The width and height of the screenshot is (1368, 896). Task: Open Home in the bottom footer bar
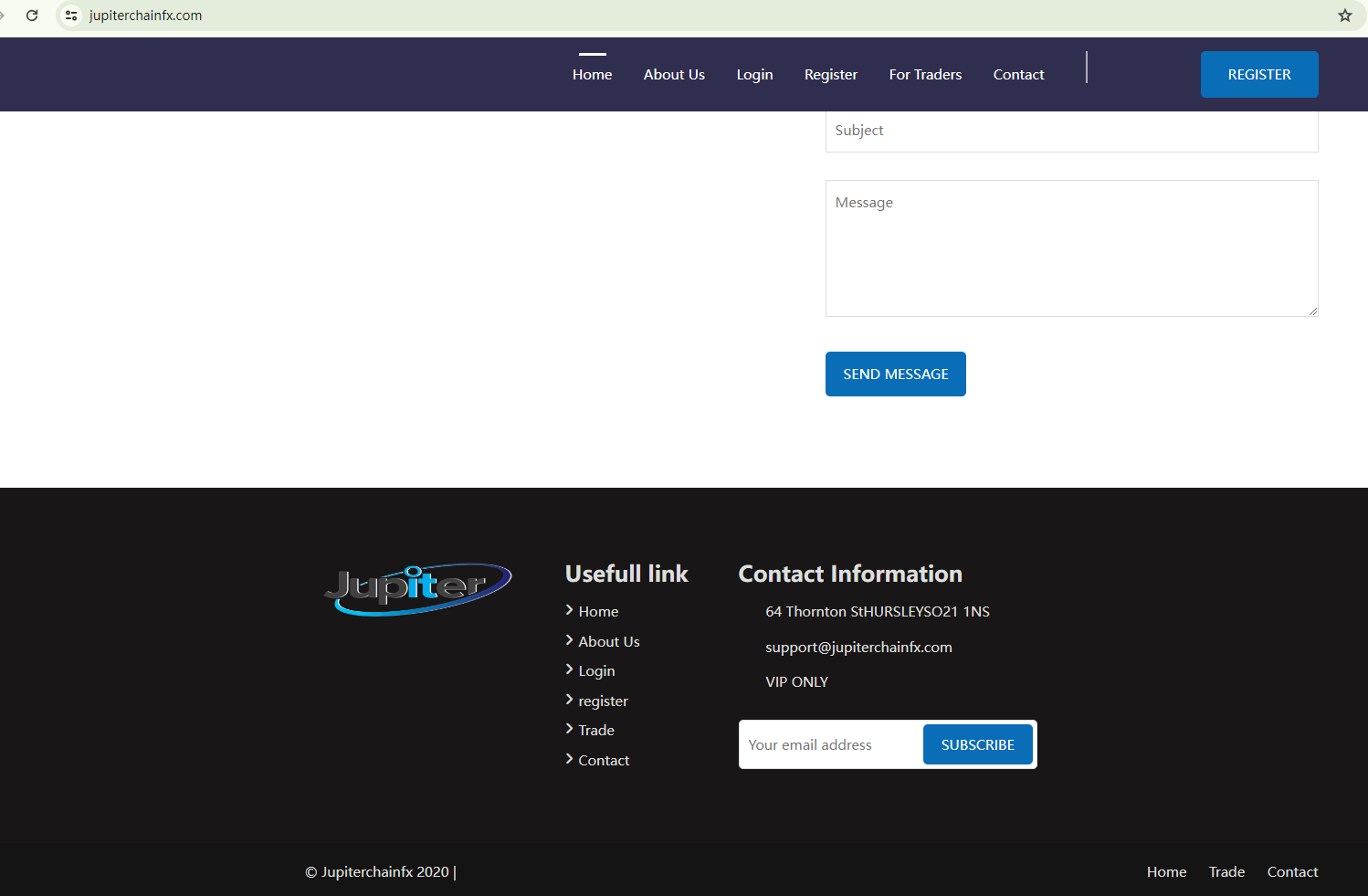[1166, 872]
